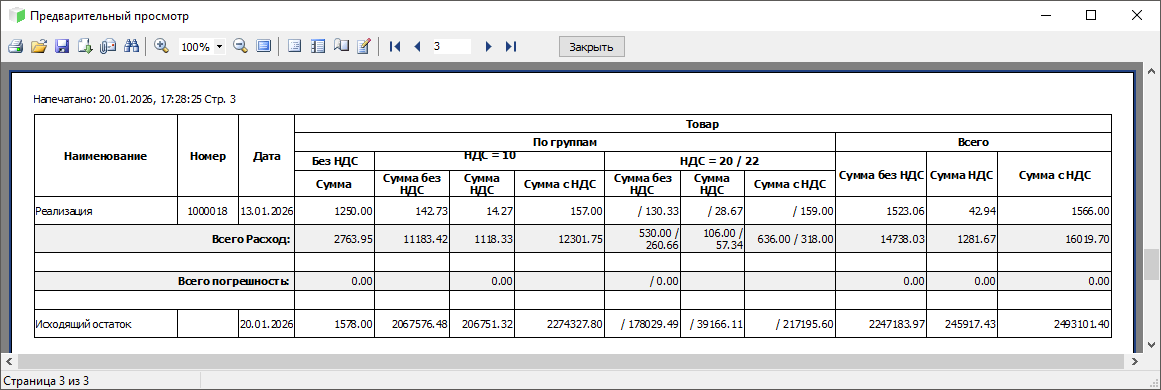The width and height of the screenshot is (1161, 390).
Task: Maximize the preview window
Action: tap(1090, 15)
